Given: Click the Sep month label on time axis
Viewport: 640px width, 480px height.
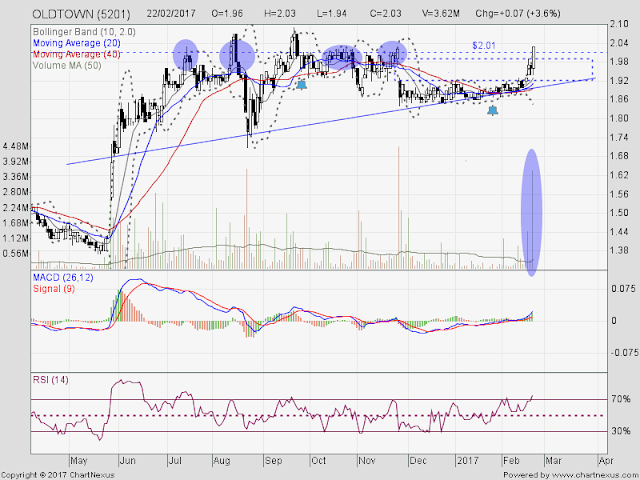Looking at the screenshot, I should (273, 461).
